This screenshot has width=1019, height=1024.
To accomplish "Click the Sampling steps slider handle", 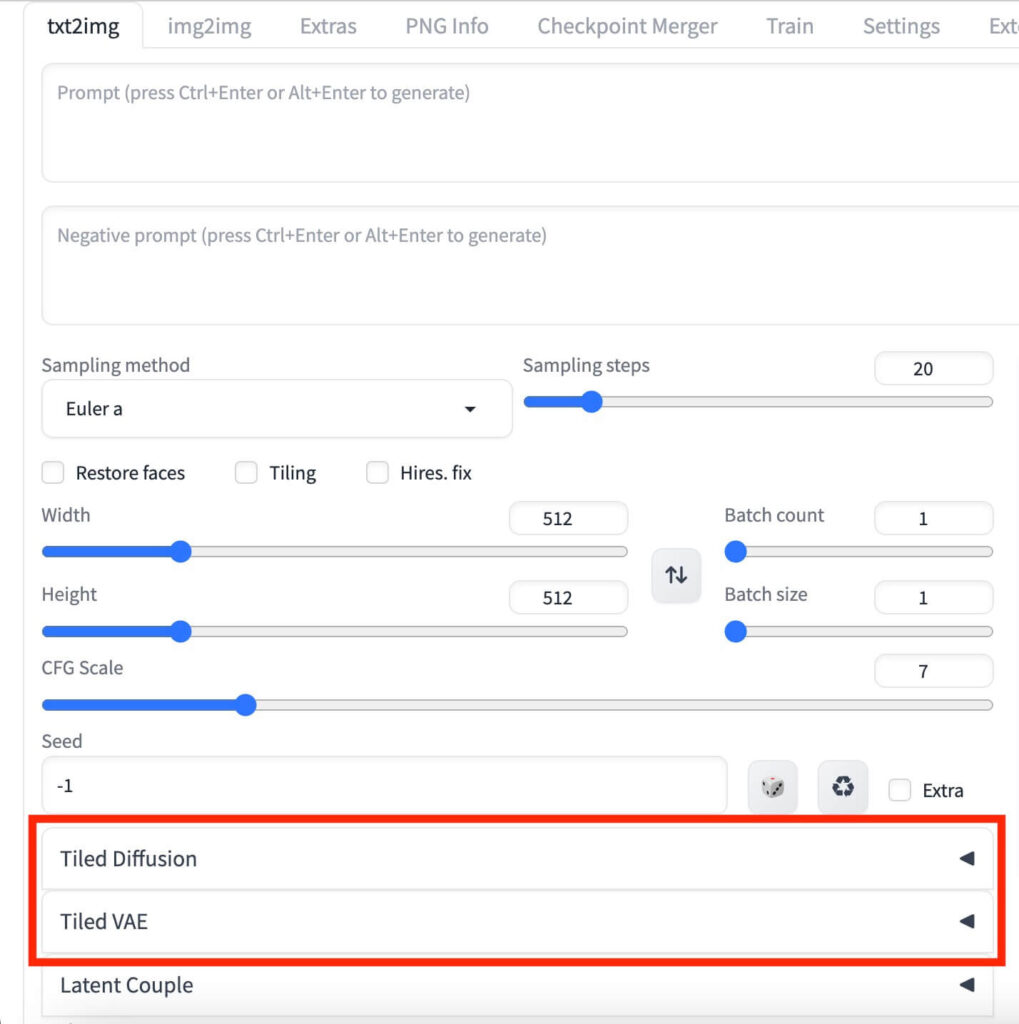I will click(591, 402).
